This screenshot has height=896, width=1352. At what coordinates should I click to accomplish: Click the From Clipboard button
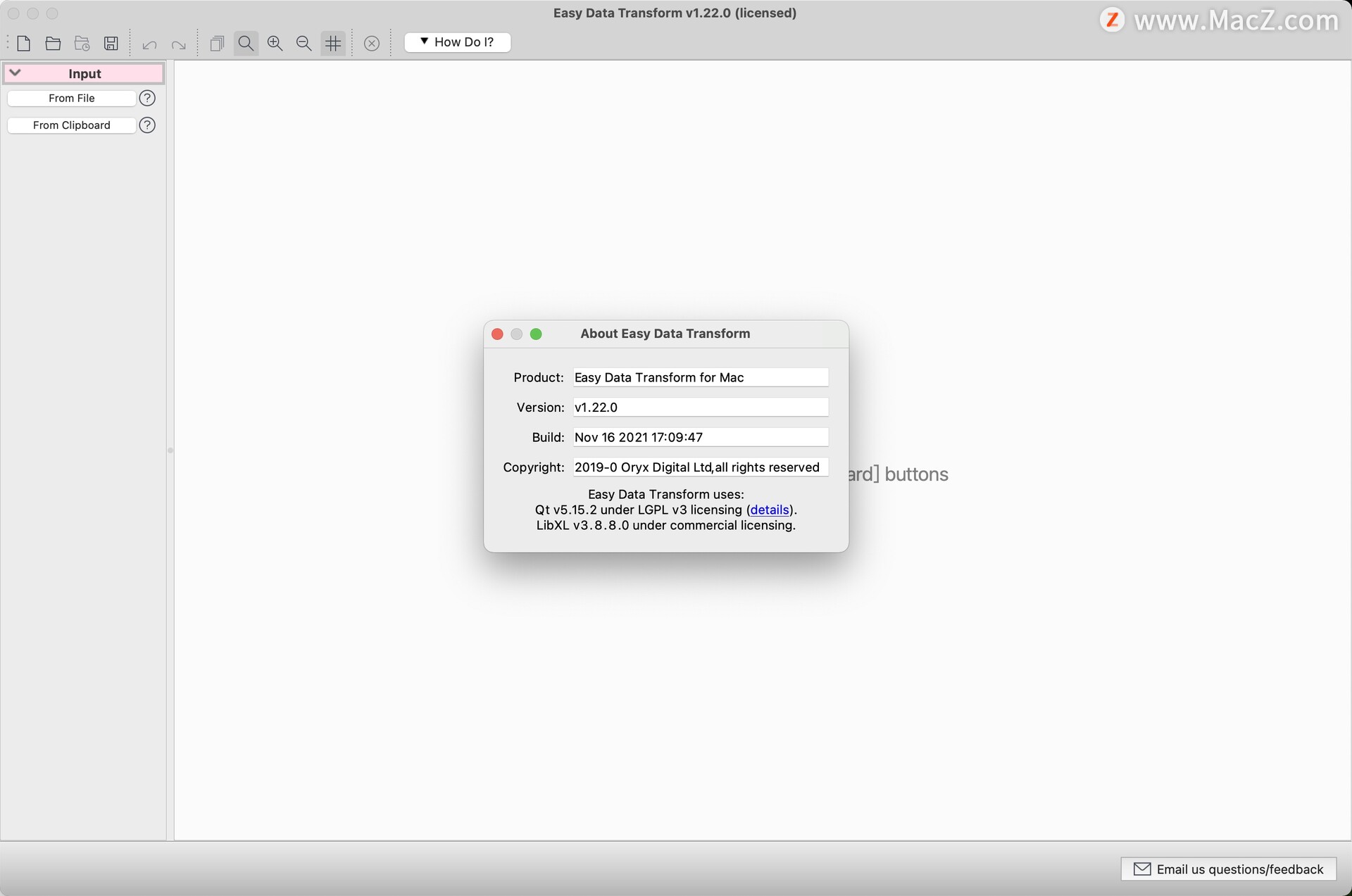[71, 125]
